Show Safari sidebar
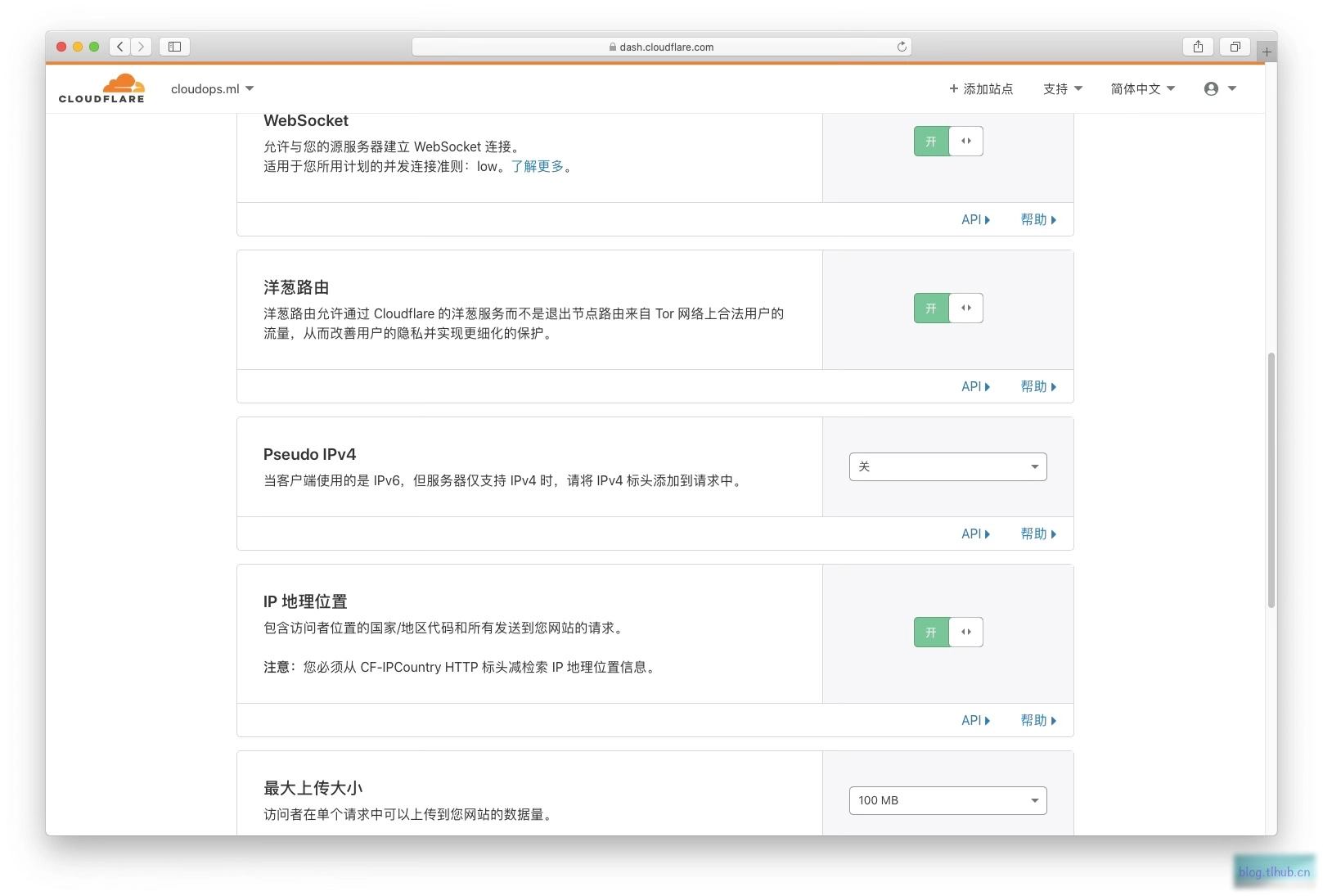Image resolution: width=1323 pixels, height=896 pixels. pos(174,47)
